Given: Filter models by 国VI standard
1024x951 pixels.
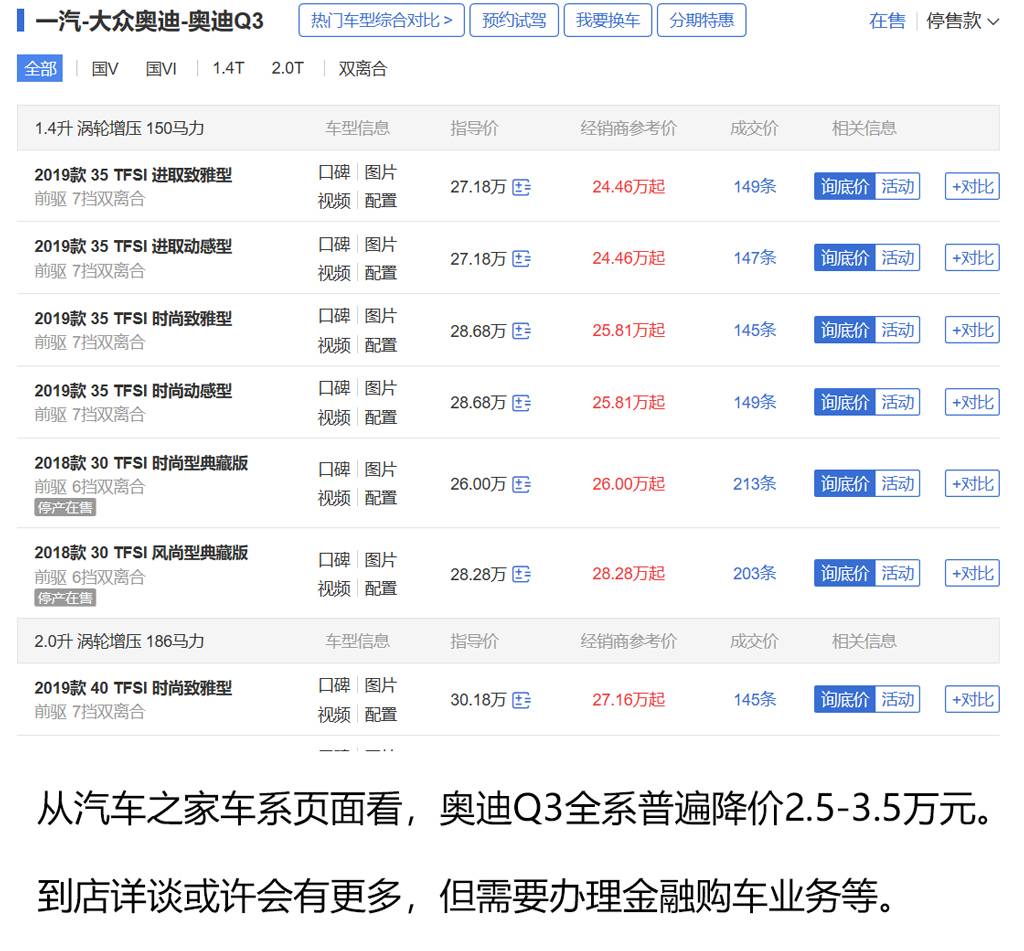Looking at the screenshot, I should [161, 69].
